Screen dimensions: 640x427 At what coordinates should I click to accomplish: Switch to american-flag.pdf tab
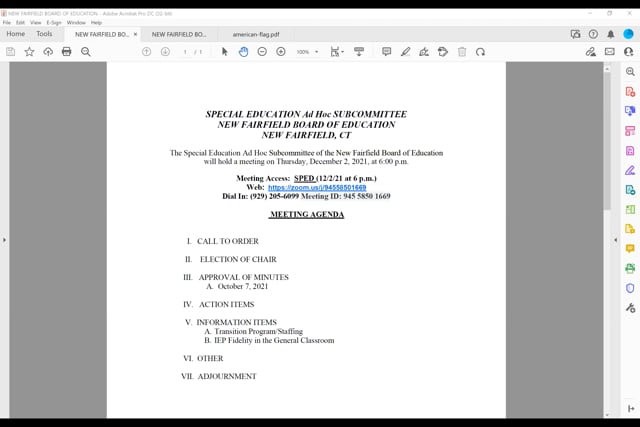pyautogui.click(x=256, y=34)
